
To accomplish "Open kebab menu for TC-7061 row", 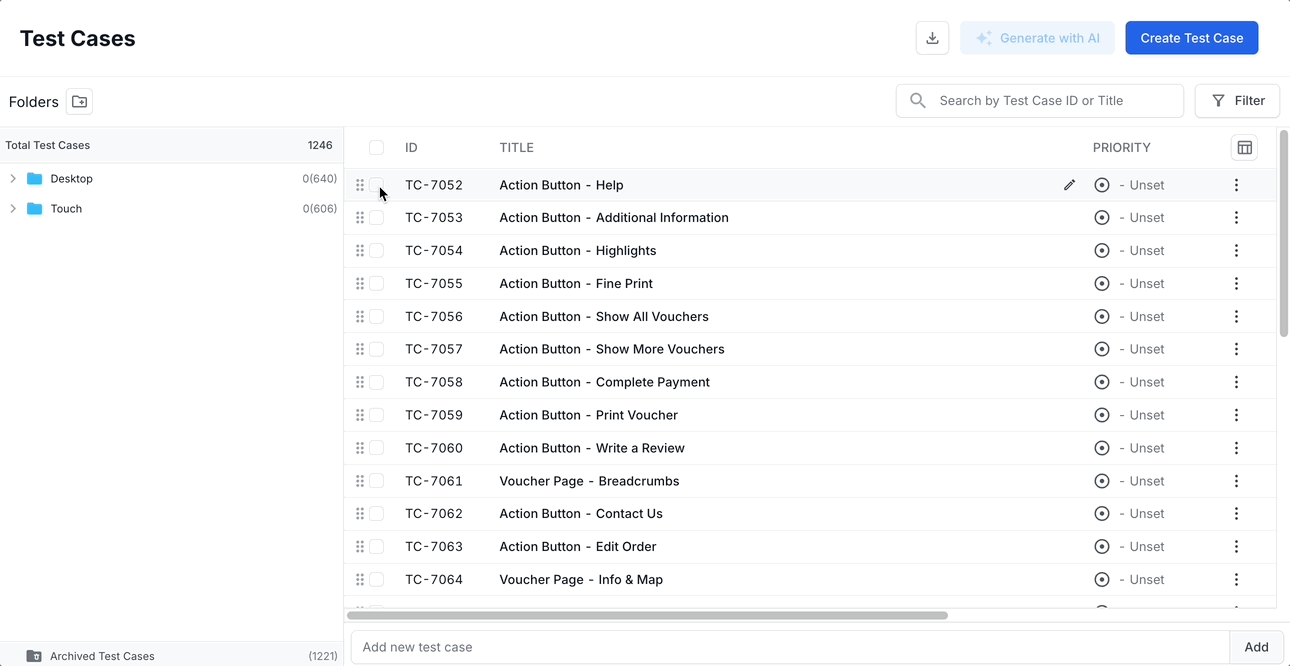I will coord(1236,481).
